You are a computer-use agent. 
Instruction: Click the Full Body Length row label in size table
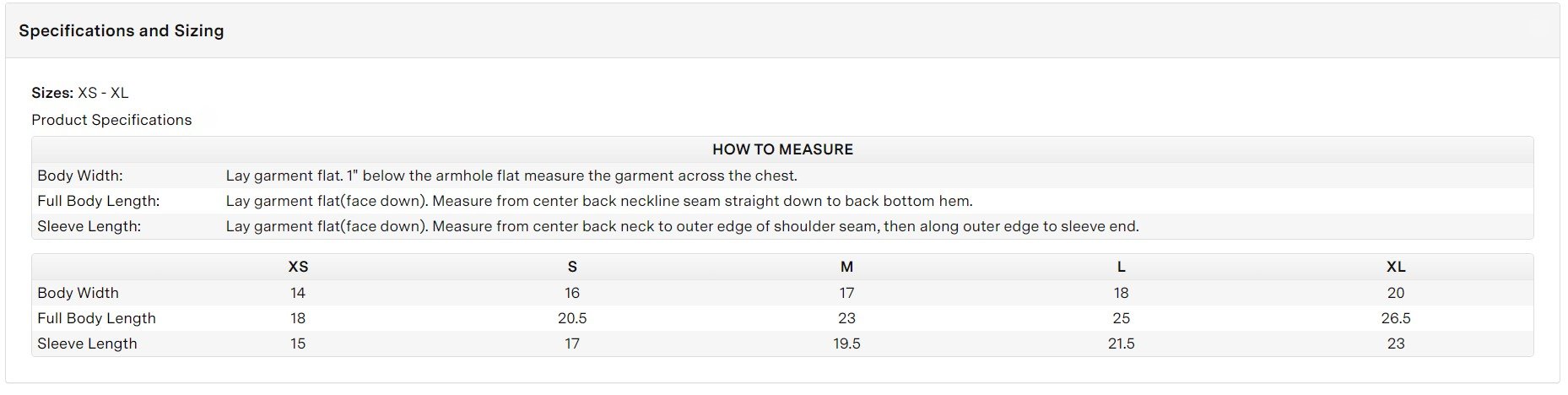[x=96, y=318]
